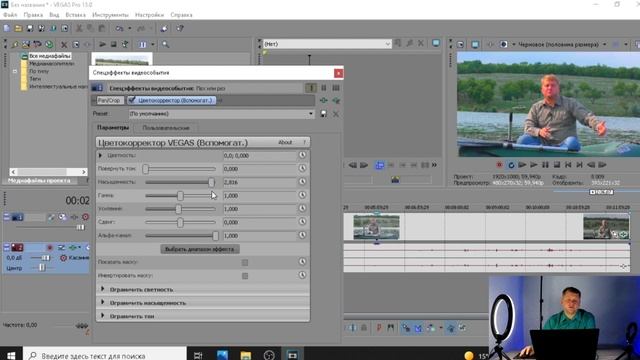Click the split-screen view icon in preview toolbar

(504, 44)
